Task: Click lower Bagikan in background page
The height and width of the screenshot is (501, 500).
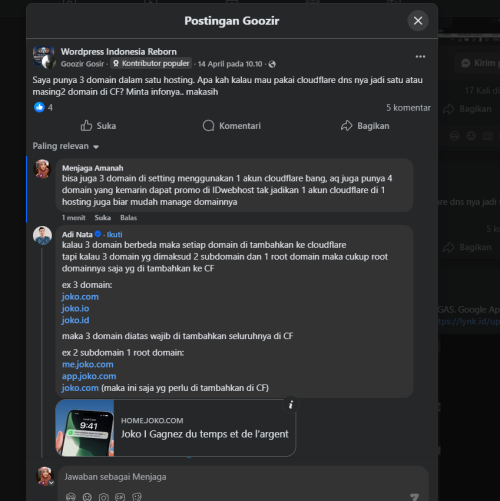Action: click(x=467, y=247)
